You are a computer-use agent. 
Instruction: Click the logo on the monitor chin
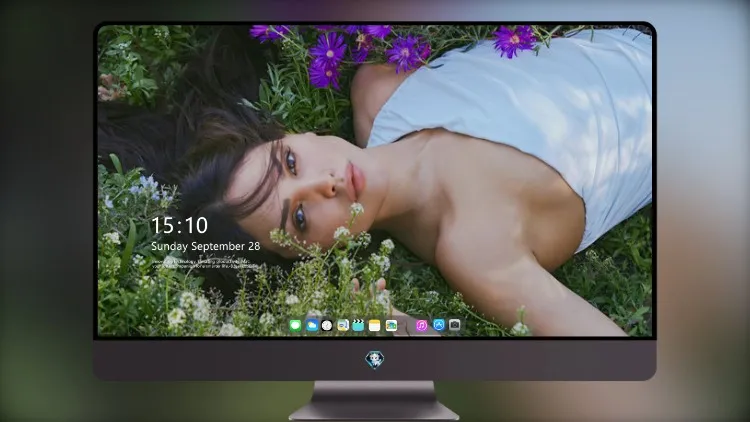click(x=375, y=360)
